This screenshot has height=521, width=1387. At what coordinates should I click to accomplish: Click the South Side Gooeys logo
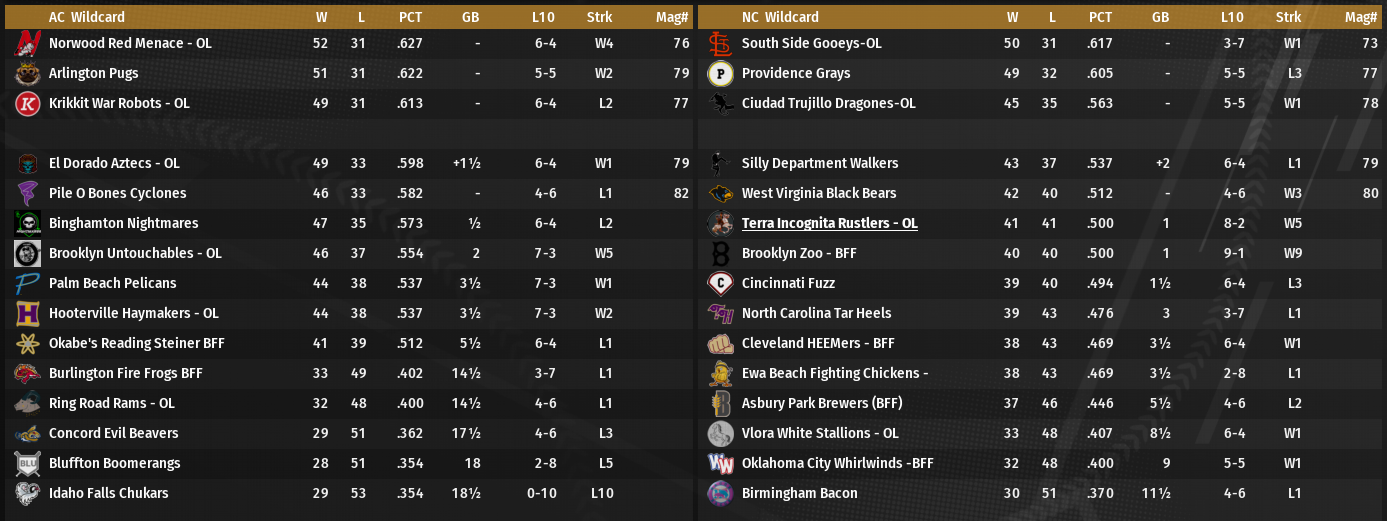click(x=720, y=44)
